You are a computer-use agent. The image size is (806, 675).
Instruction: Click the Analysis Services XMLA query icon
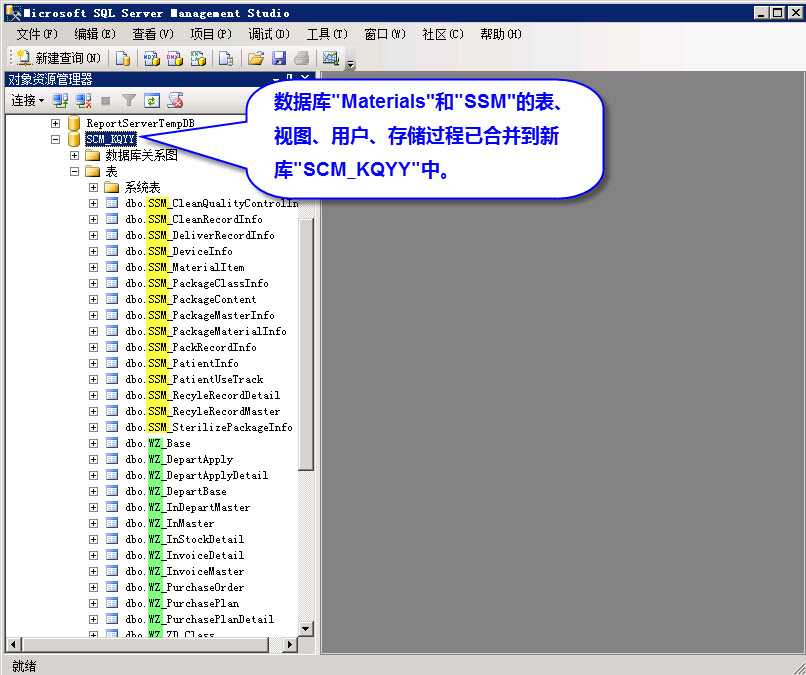pos(198,58)
